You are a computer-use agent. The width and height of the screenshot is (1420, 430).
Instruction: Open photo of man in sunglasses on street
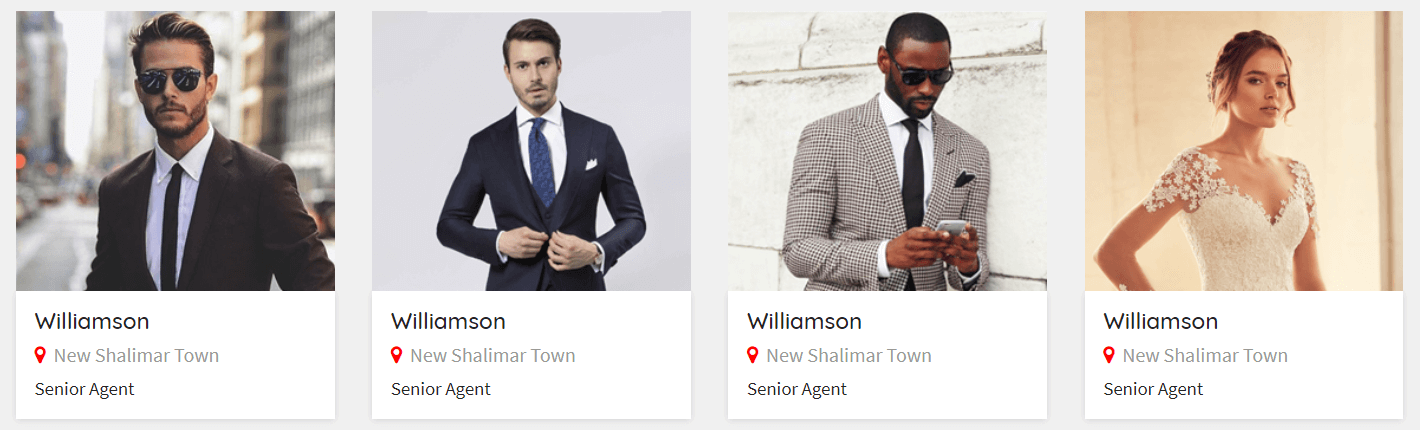pos(175,151)
